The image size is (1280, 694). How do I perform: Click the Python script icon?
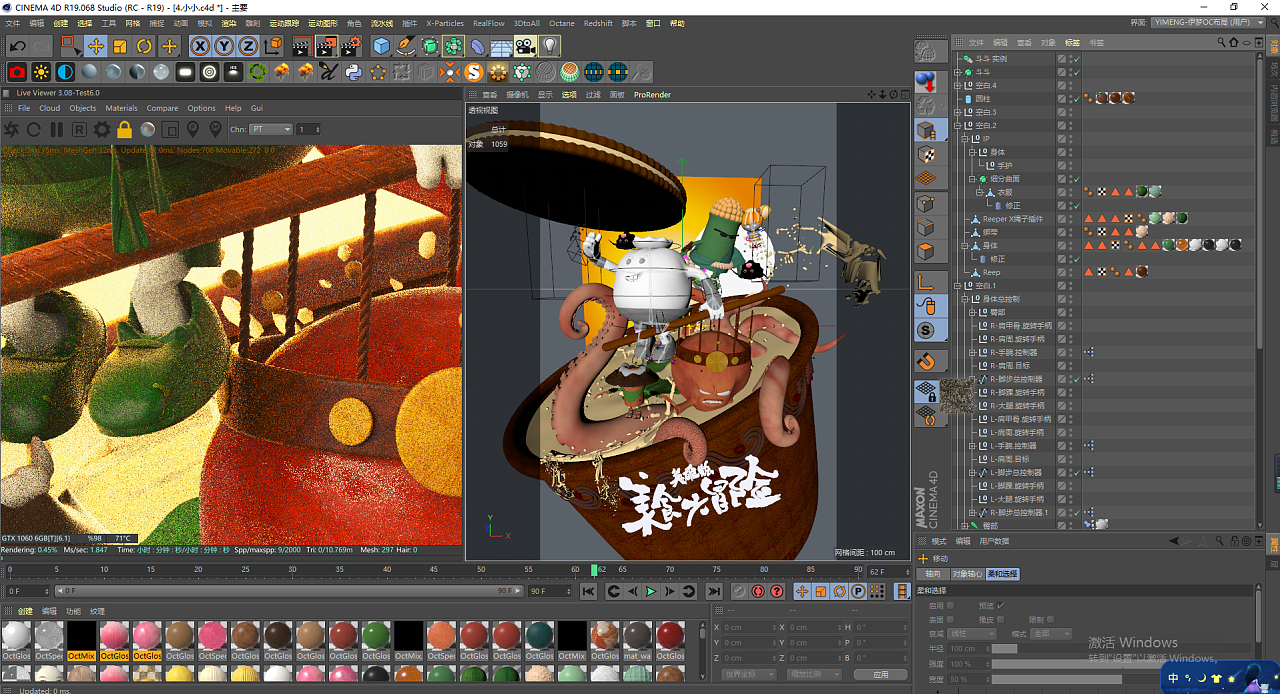point(353,72)
